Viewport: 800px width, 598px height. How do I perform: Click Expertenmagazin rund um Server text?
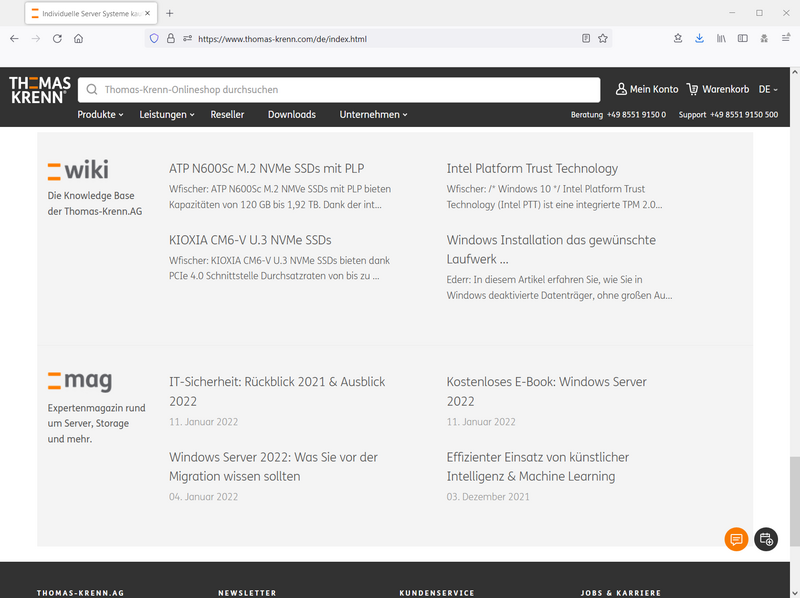tap(96, 423)
